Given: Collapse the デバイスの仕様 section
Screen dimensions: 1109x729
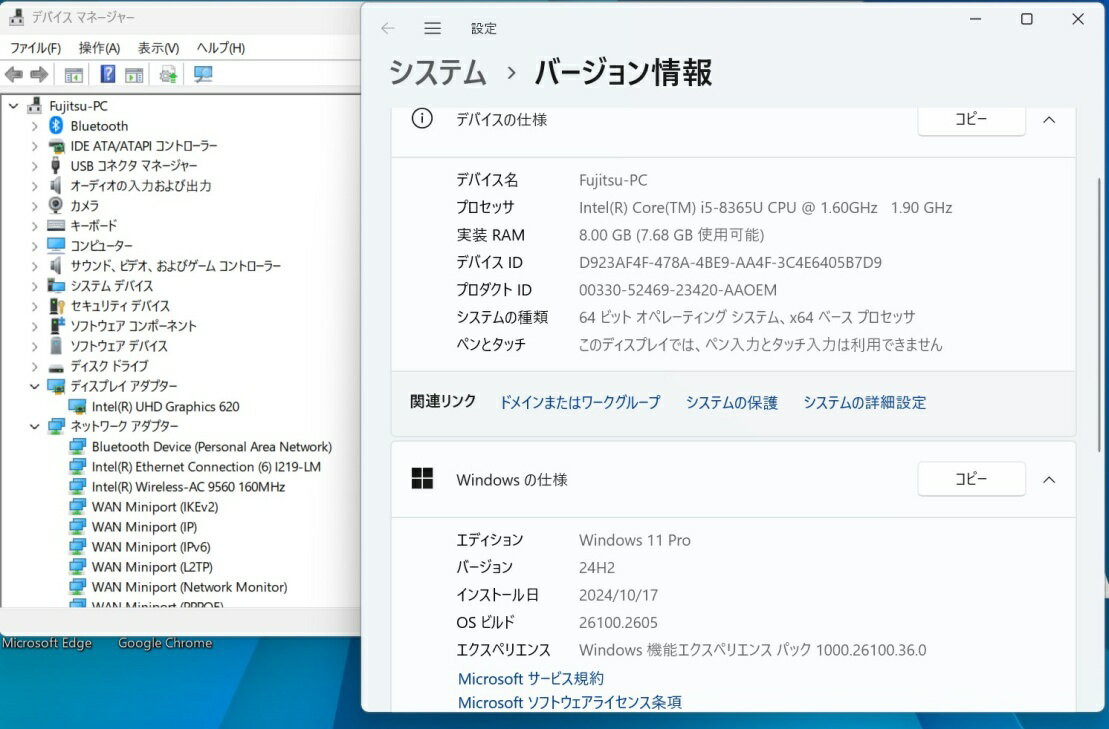Looking at the screenshot, I should tap(1049, 119).
